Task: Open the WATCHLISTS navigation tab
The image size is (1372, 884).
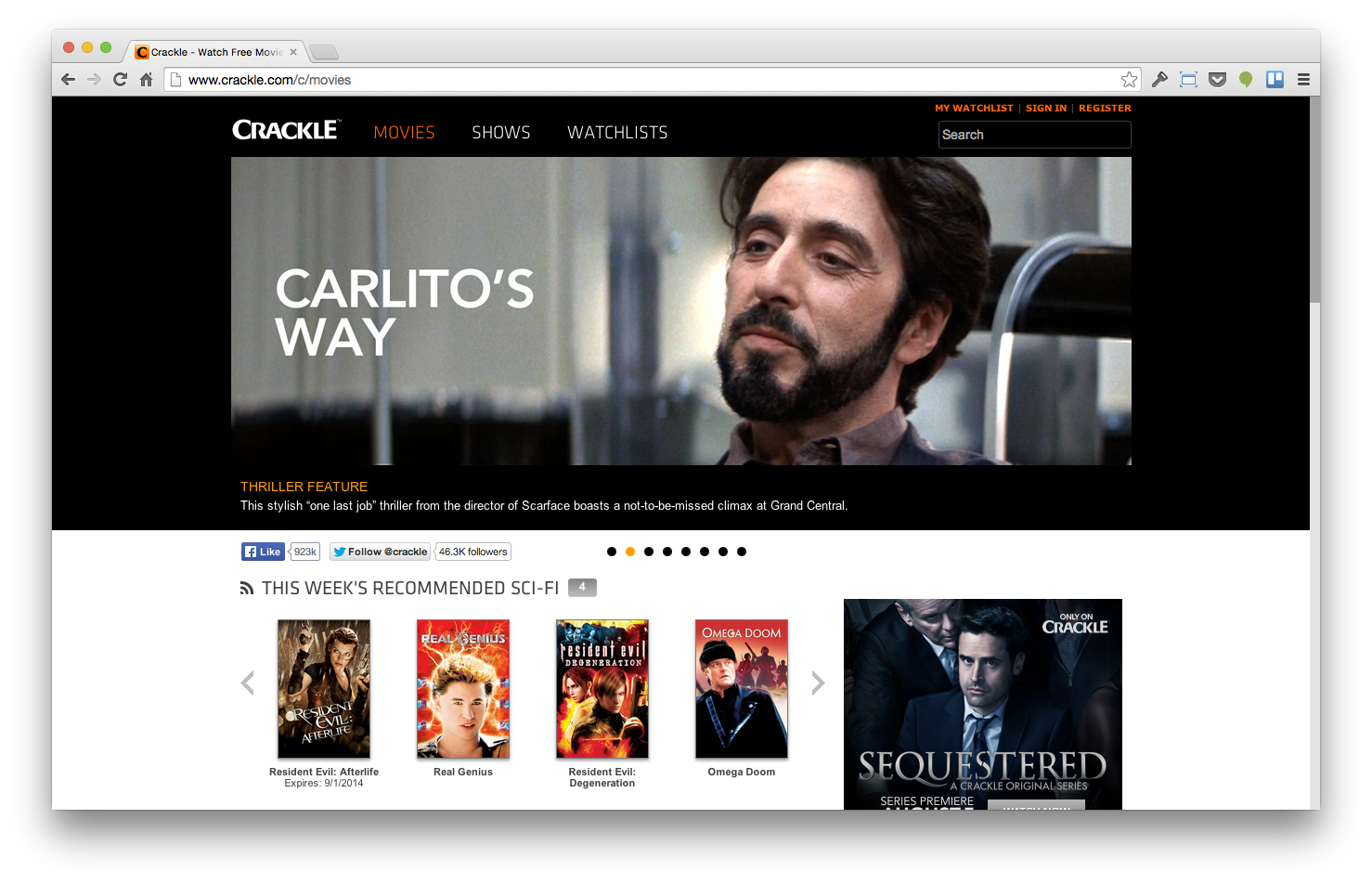Action: (617, 133)
